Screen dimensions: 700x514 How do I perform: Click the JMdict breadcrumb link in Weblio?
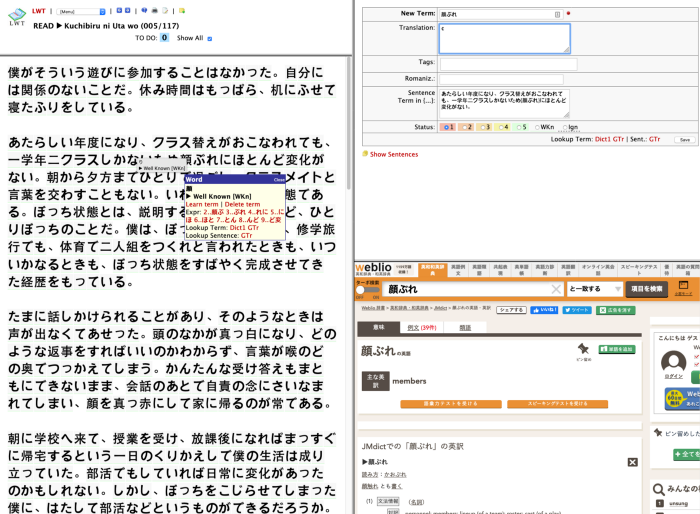pos(440,308)
